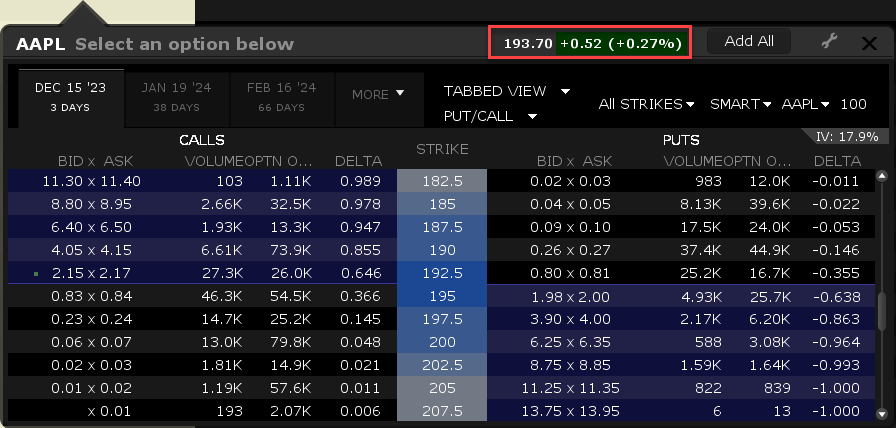
Task: Click the scrollbar up arrow
Action: coord(882,177)
